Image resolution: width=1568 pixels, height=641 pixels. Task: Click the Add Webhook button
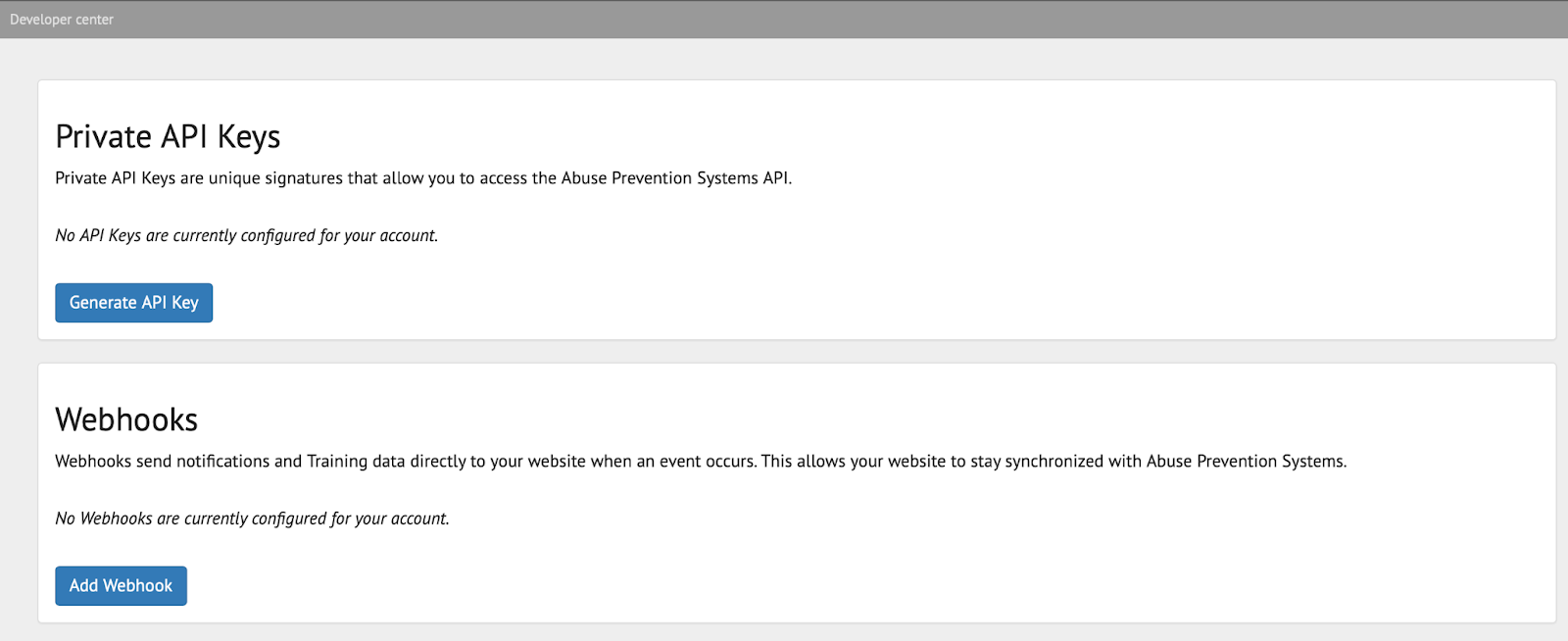(x=121, y=586)
